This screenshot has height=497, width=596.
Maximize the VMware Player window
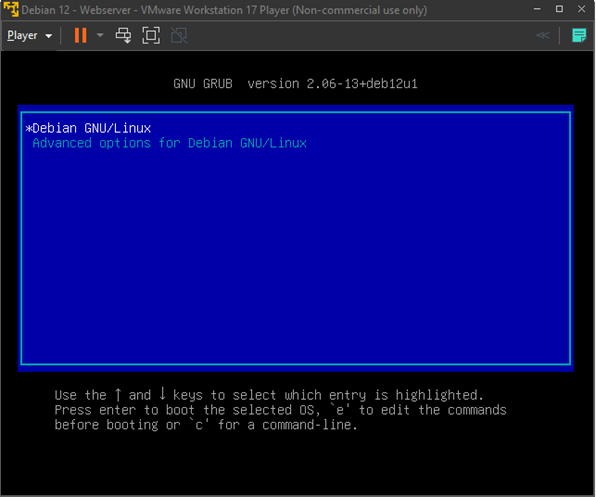coord(559,9)
